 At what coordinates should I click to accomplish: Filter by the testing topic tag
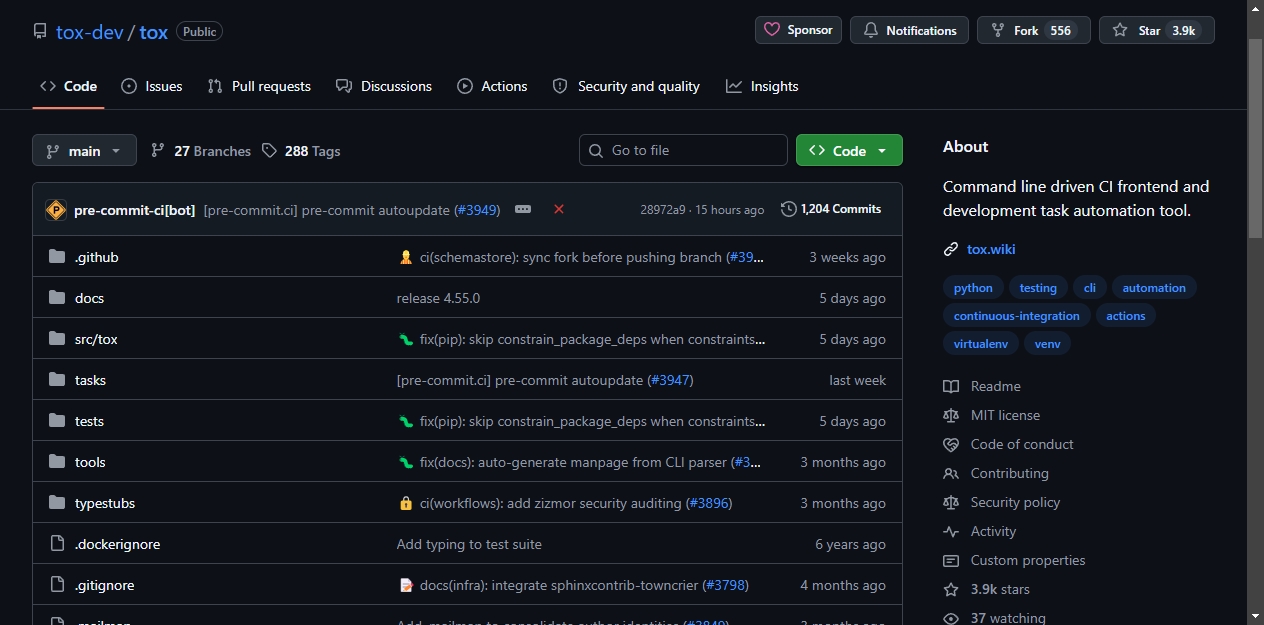(1038, 288)
